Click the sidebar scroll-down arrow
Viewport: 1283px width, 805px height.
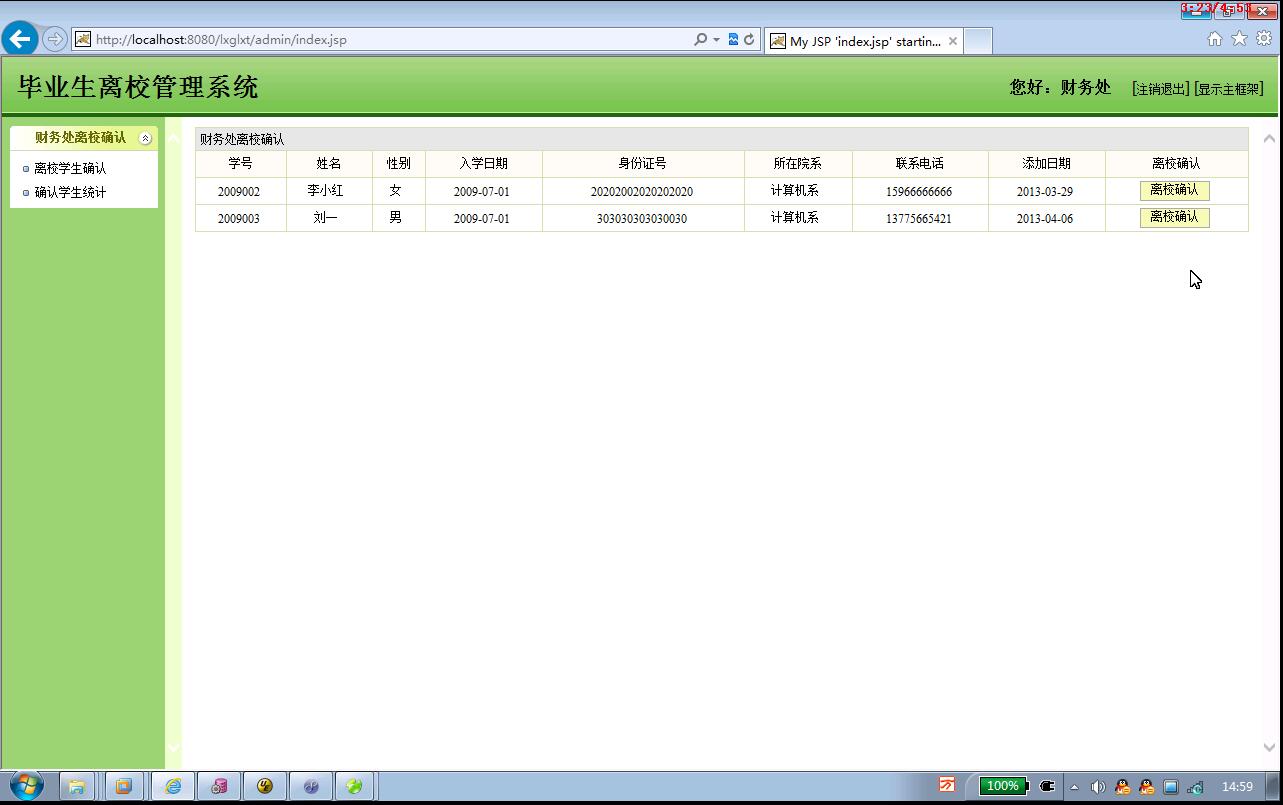(x=173, y=747)
